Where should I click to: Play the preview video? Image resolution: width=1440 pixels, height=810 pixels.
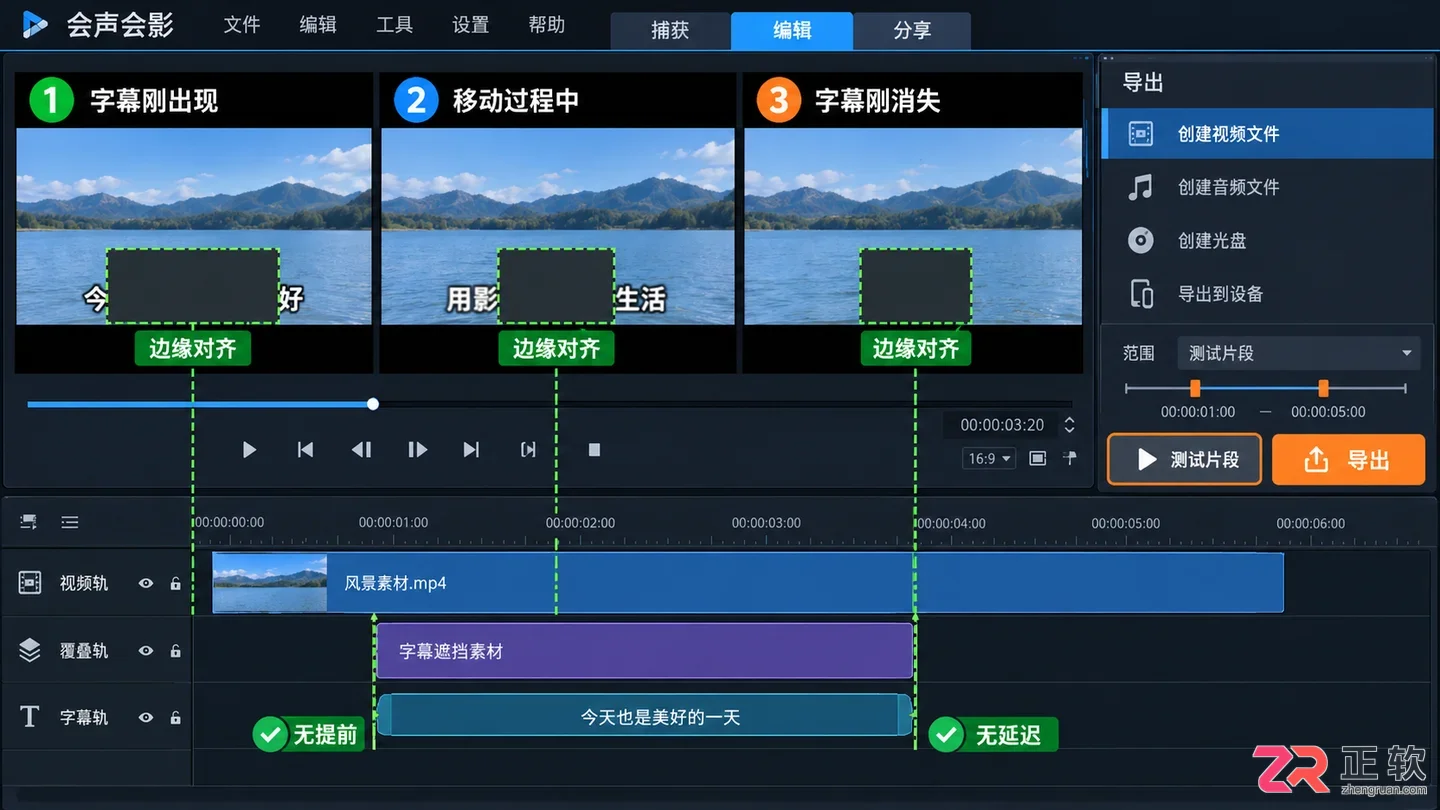(x=249, y=450)
